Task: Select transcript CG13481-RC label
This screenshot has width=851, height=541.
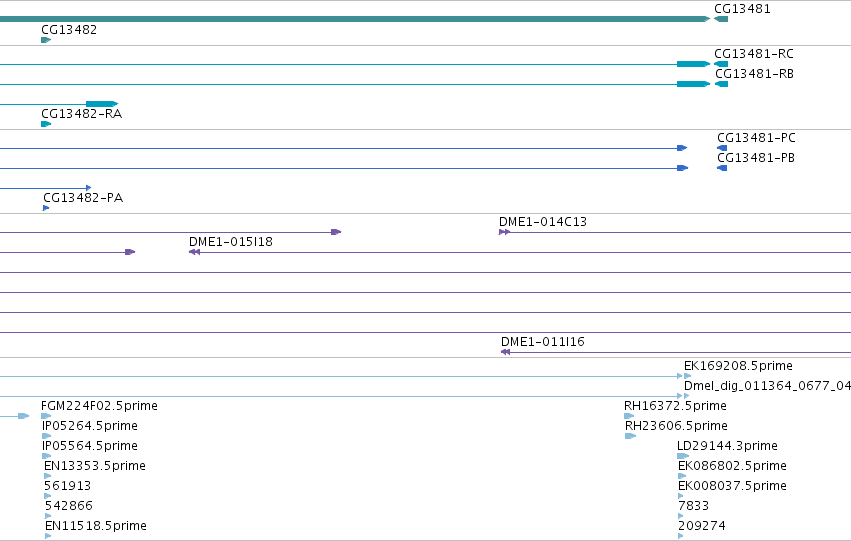Action: [x=754, y=54]
